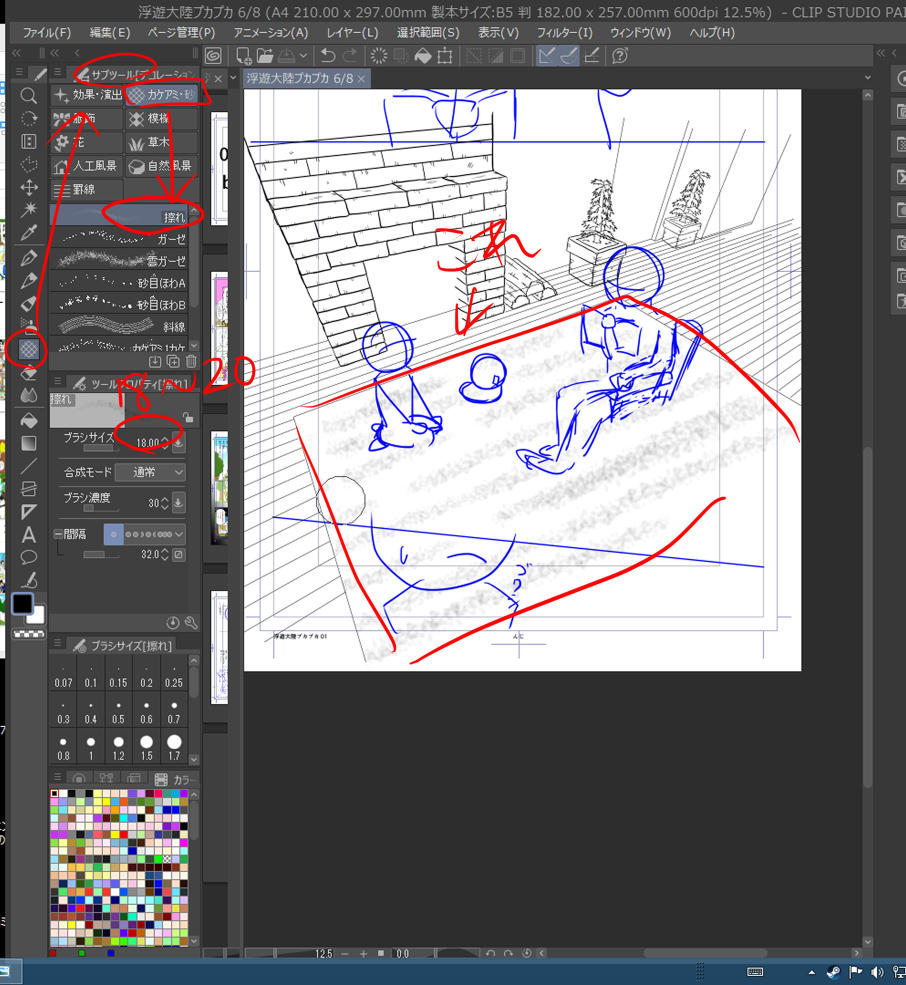Open the レイヤー(L) menu
Image resolution: width=906 pixels, height=985 pixels.
pos(352,32)
